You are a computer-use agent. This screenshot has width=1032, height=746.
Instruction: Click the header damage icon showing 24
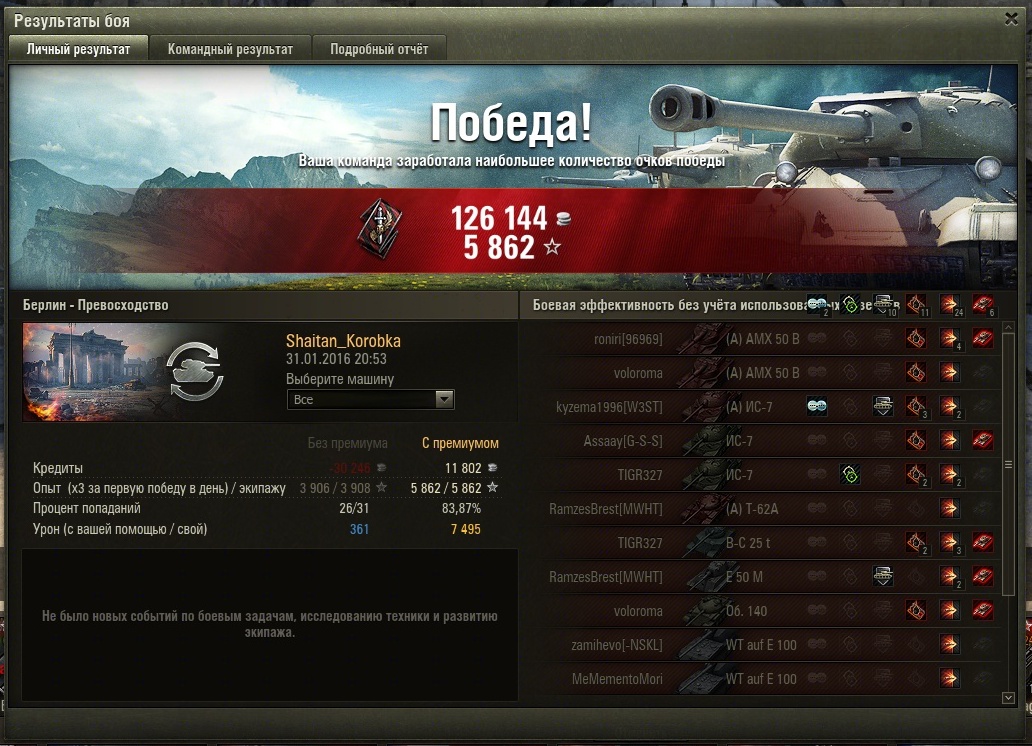[949, 304]
